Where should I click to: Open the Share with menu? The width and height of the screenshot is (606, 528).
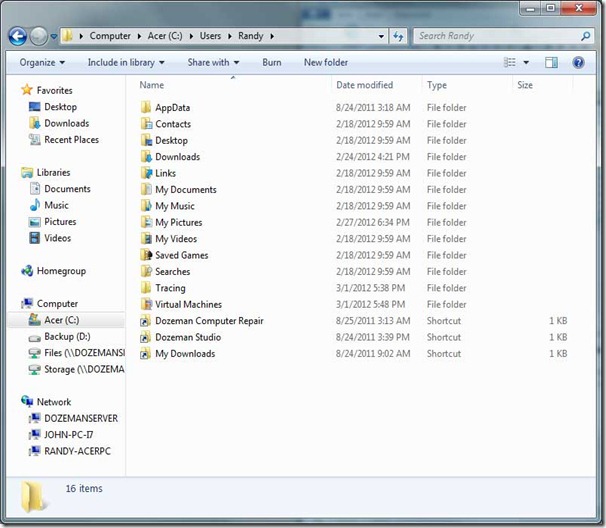click(x=213, y=63)
